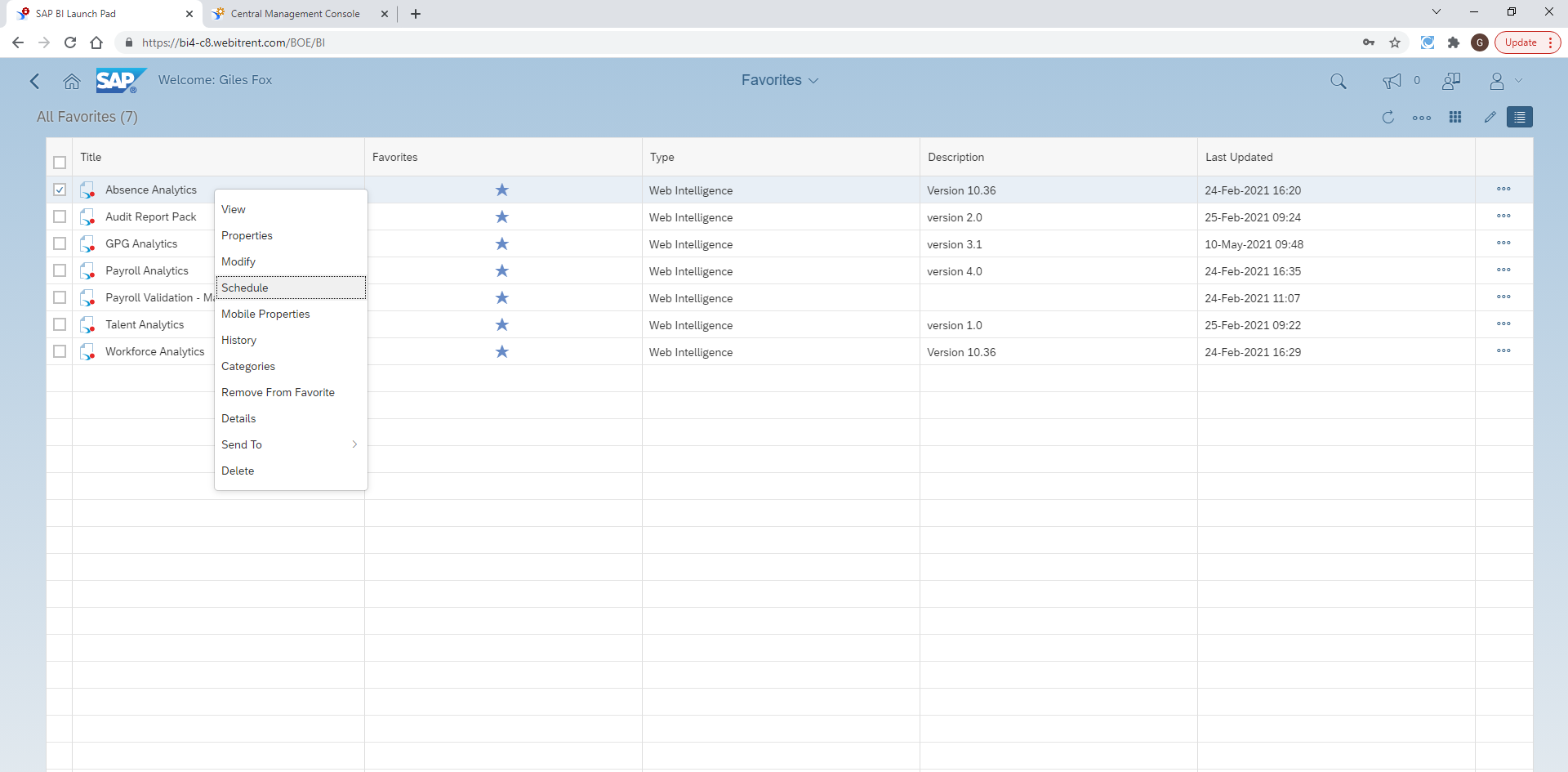This screenshot has height=772, width=1568.
Task: Switch to tile view using grid icon
Action: pos(1454,117)
